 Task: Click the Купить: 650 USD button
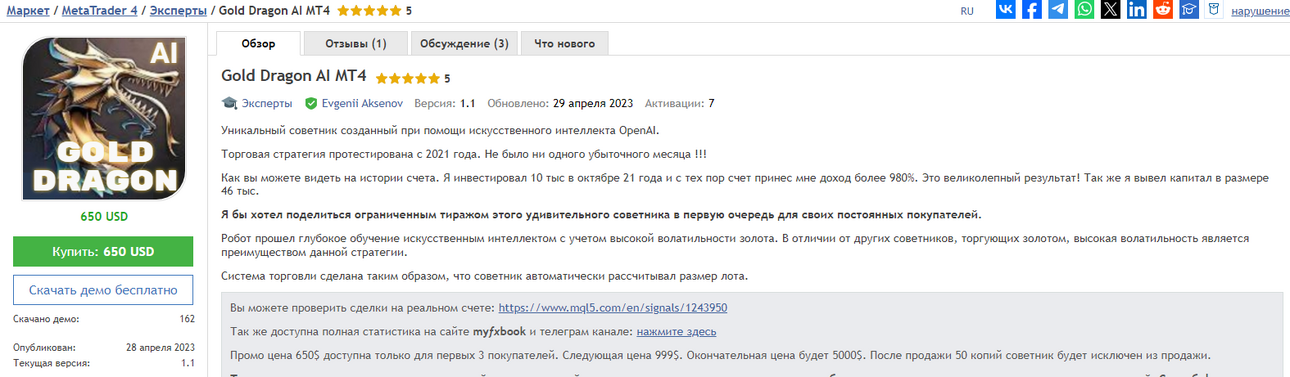(x=103, y=252)
